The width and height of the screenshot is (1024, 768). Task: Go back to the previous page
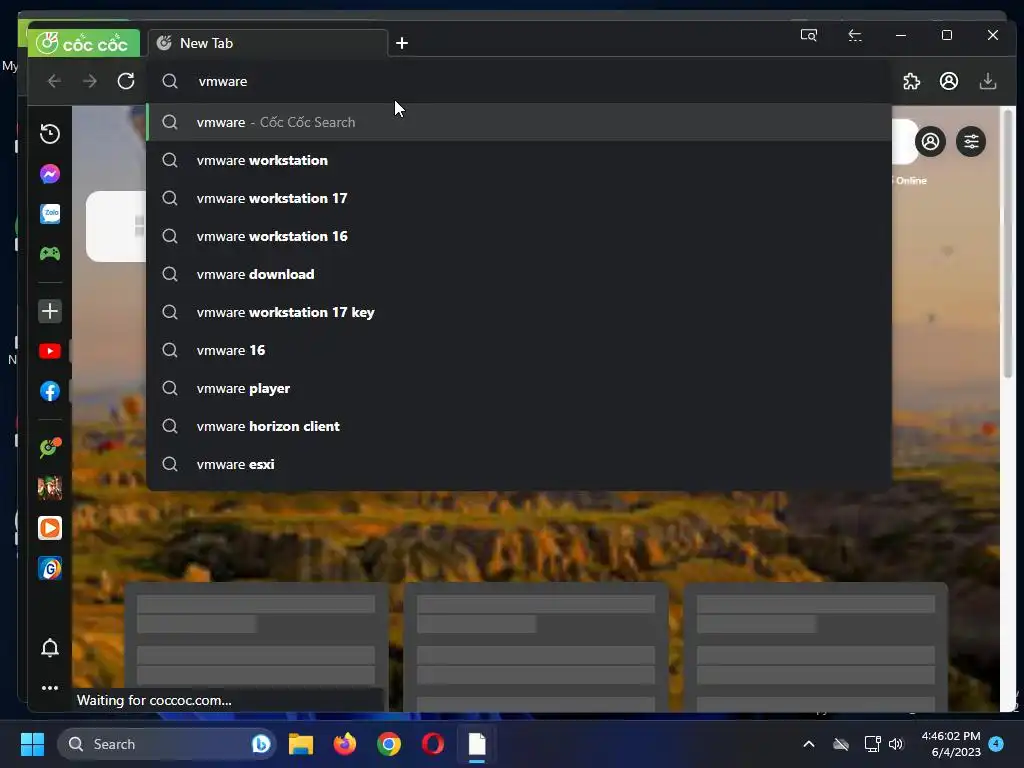(x=54, y=81)
